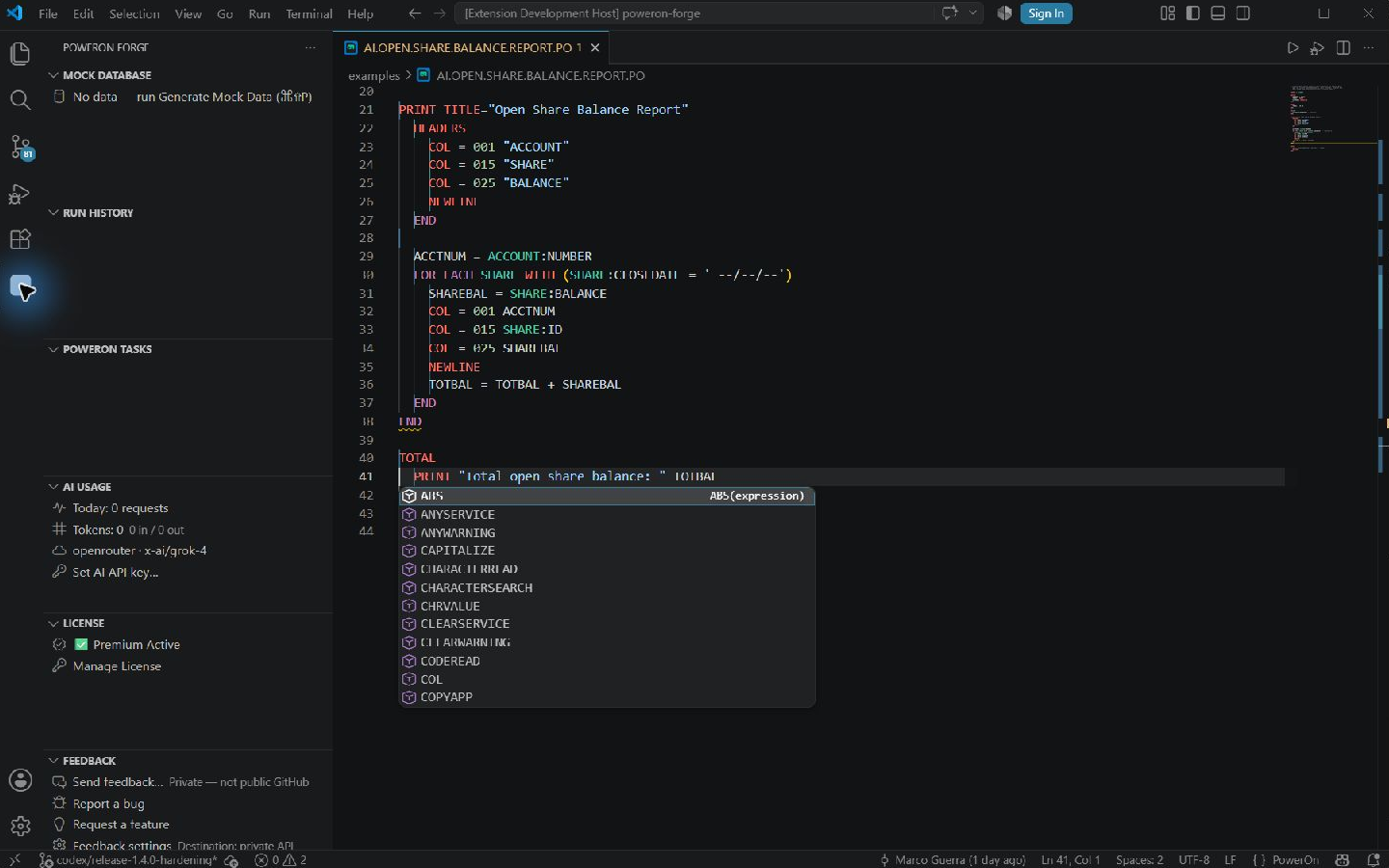Select ABS suggestion in autocomplete list
The image size is (1389, 868).
click(x=608, y=496)
